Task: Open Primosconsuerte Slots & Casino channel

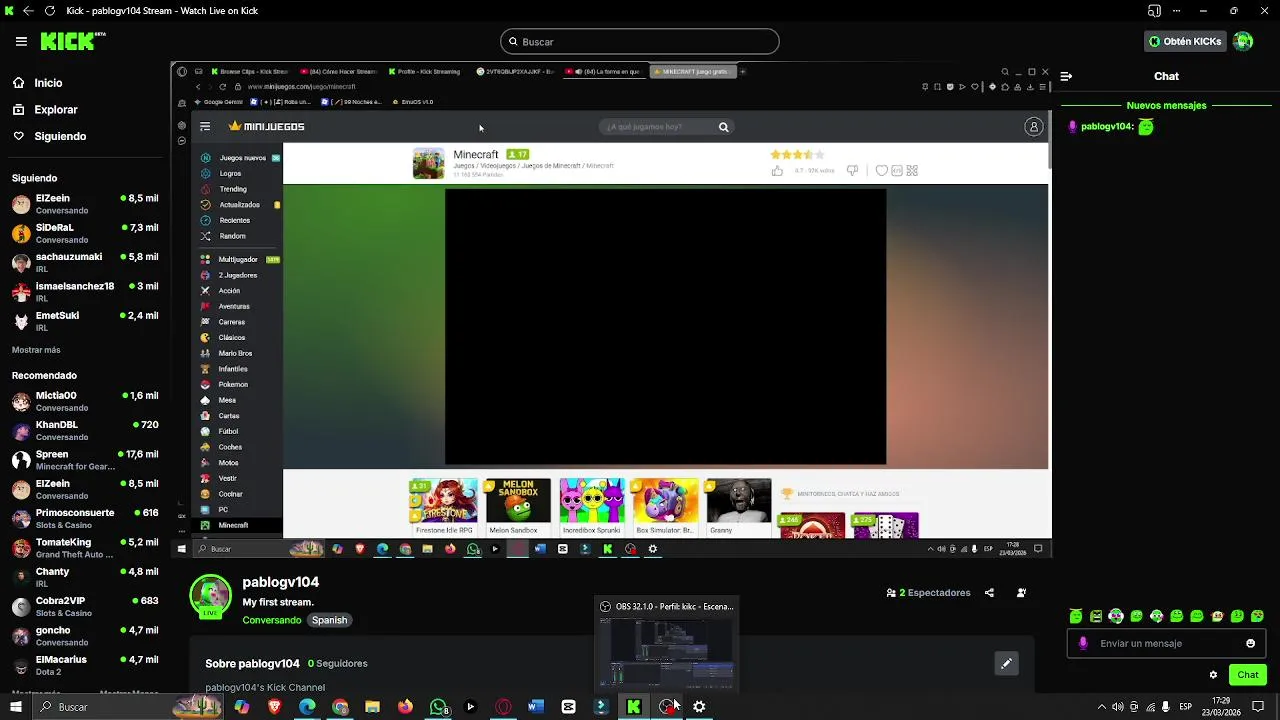Action: pos(85,518)
